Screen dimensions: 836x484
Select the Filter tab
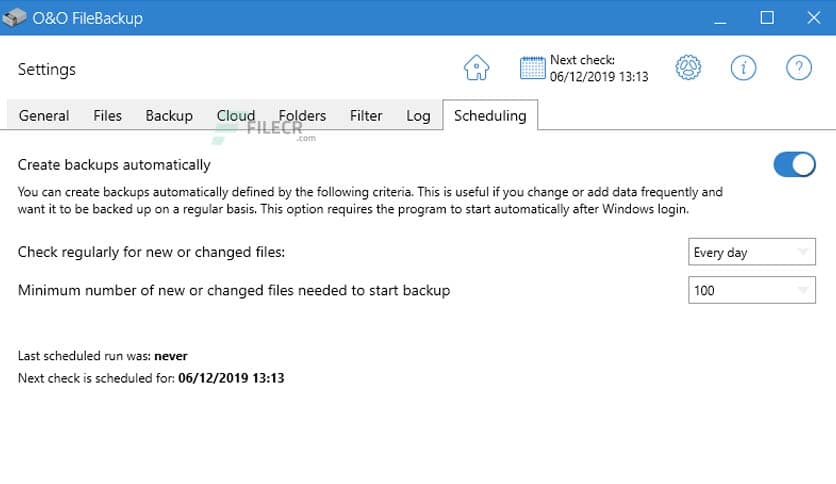(366, 116)
